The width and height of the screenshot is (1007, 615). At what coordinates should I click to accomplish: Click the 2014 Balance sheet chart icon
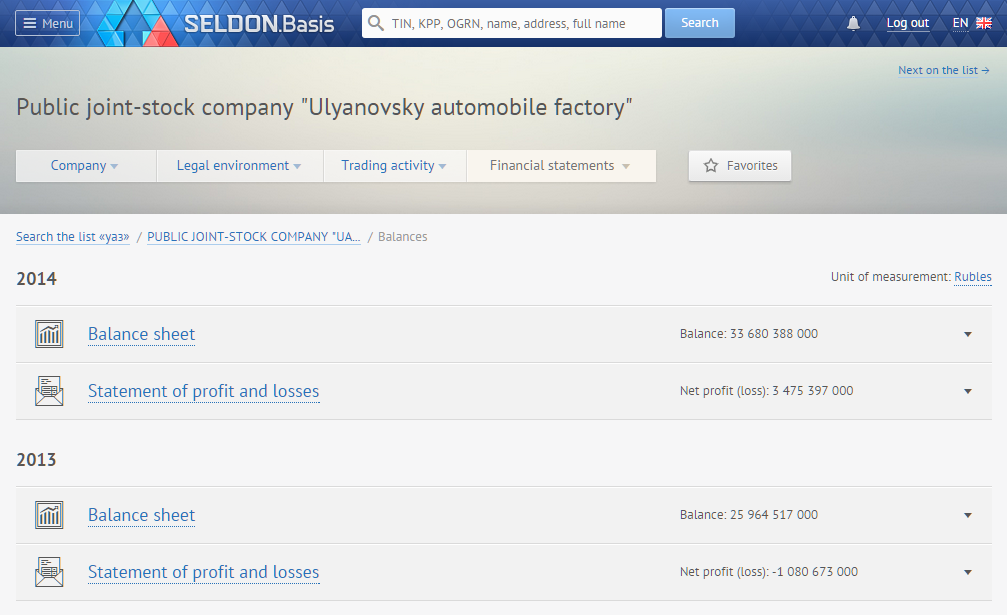(x=49, y=334)
